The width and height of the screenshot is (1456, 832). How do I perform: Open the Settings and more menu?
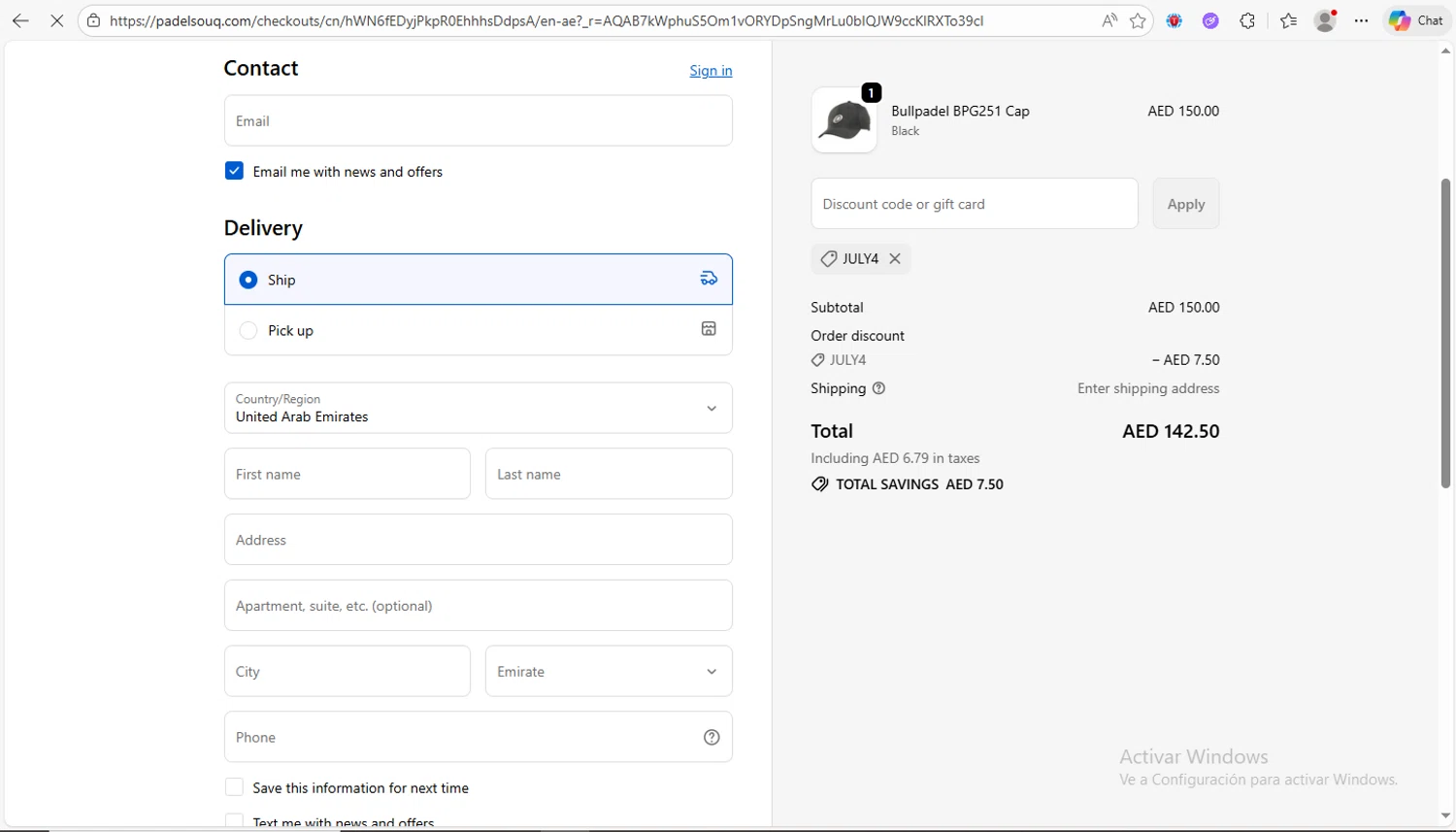[1362, 20]
